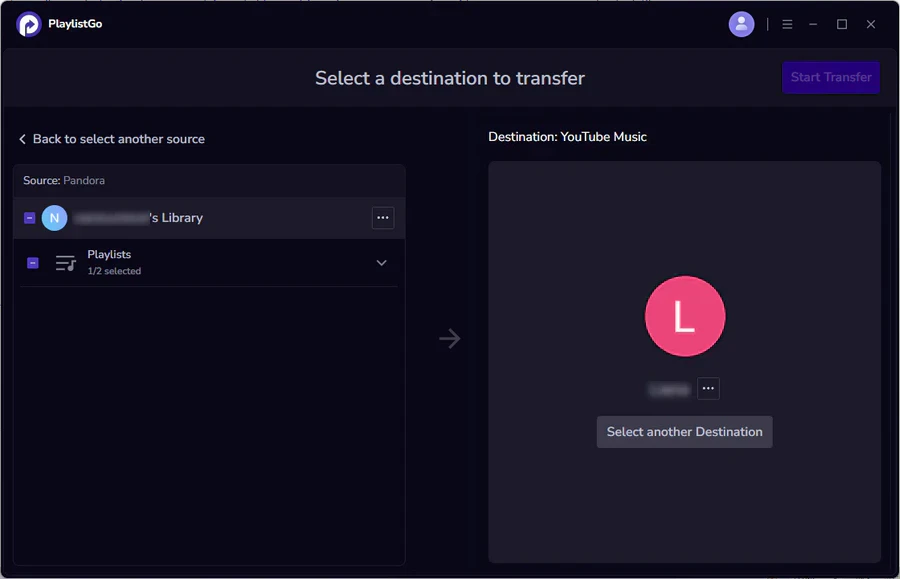Start Transfer to YouTube Music
Image resolution: width=900 pixels, height=579 pixels.
pyautogui.click(x=831, y=77)
